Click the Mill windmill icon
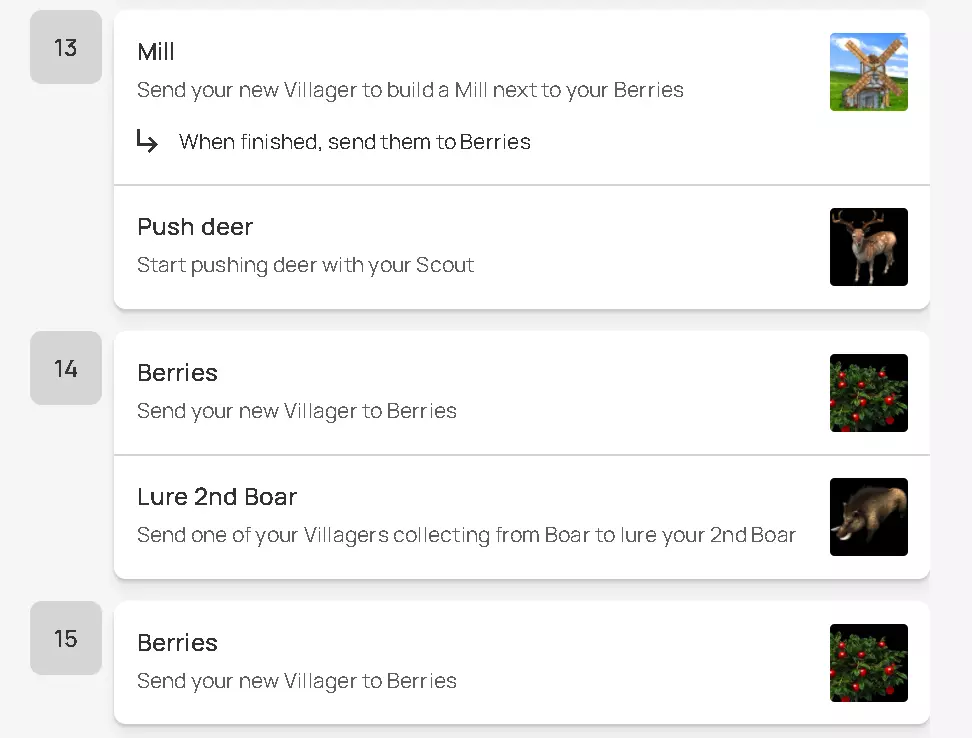 coord(868,72)
